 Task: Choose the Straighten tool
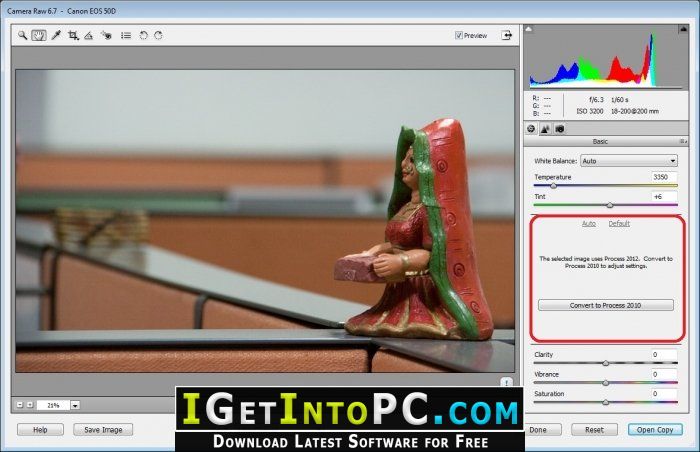coord(89,35)
